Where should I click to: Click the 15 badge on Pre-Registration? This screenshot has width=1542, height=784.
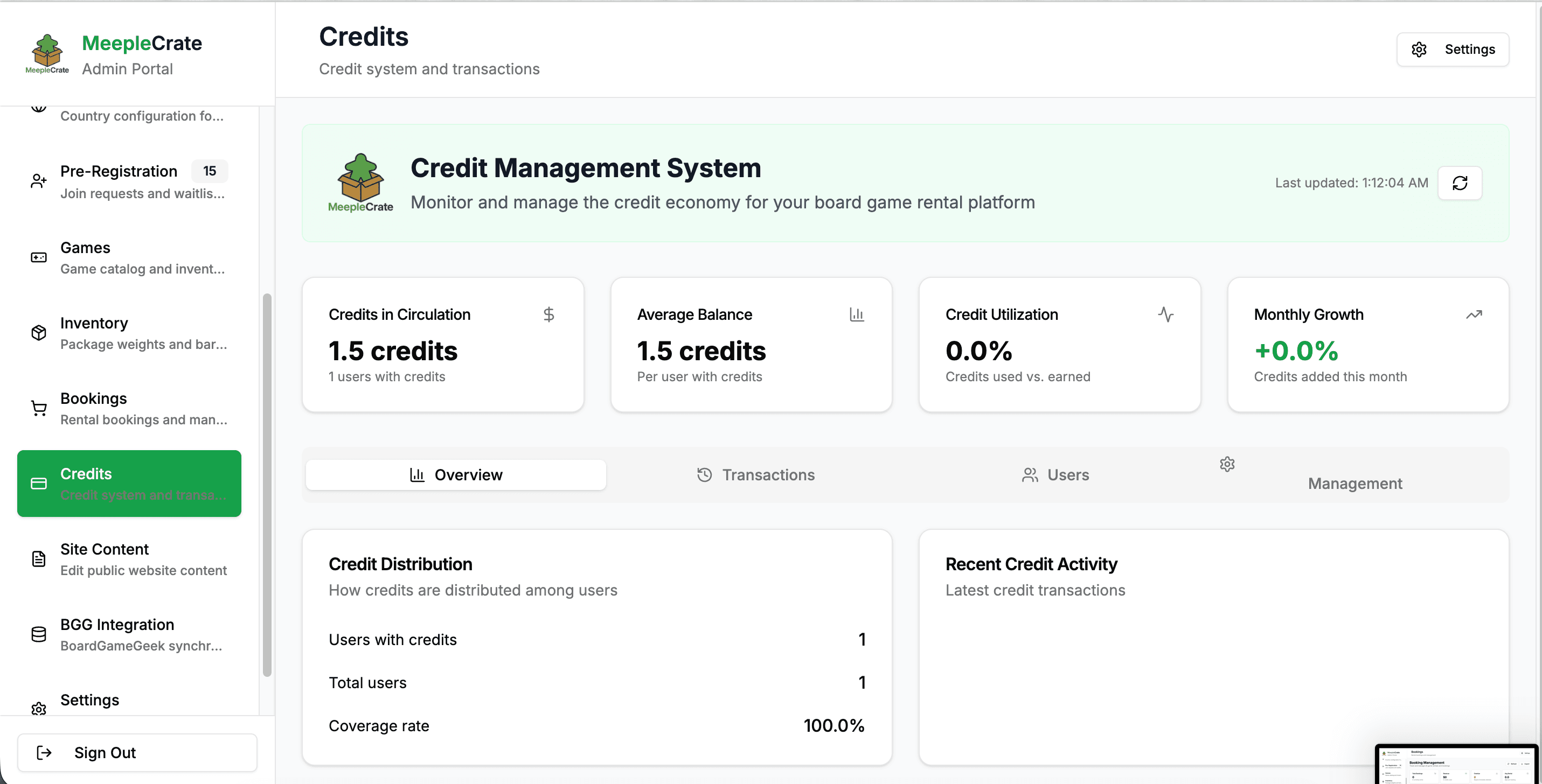(x=210, y=171)
